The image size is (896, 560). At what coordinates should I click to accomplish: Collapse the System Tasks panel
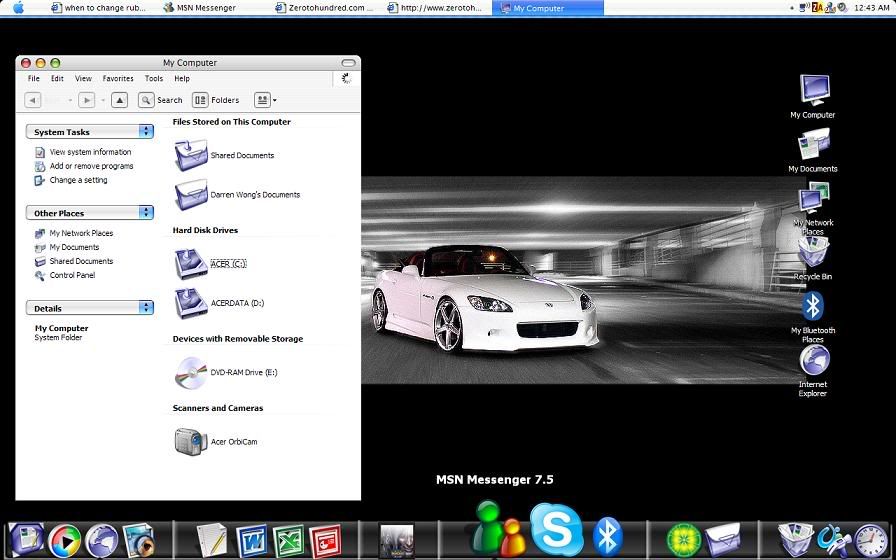146,131
